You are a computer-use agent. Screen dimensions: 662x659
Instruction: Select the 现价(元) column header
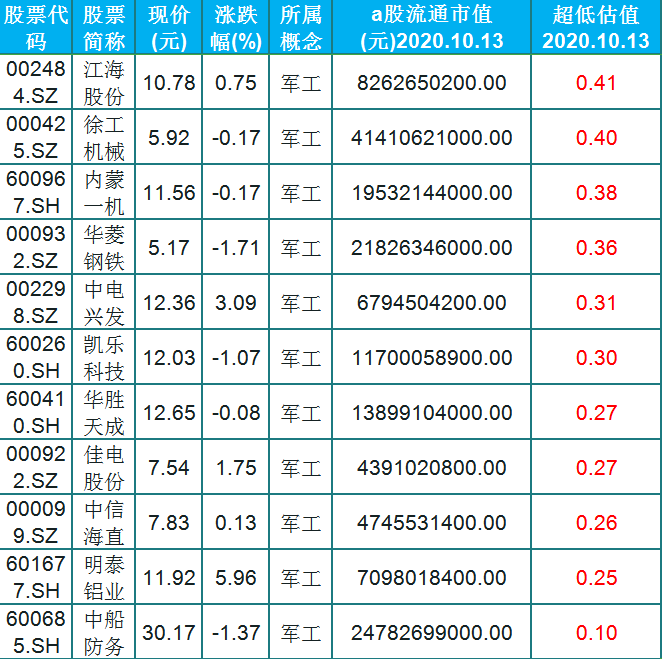coord(168,27)
